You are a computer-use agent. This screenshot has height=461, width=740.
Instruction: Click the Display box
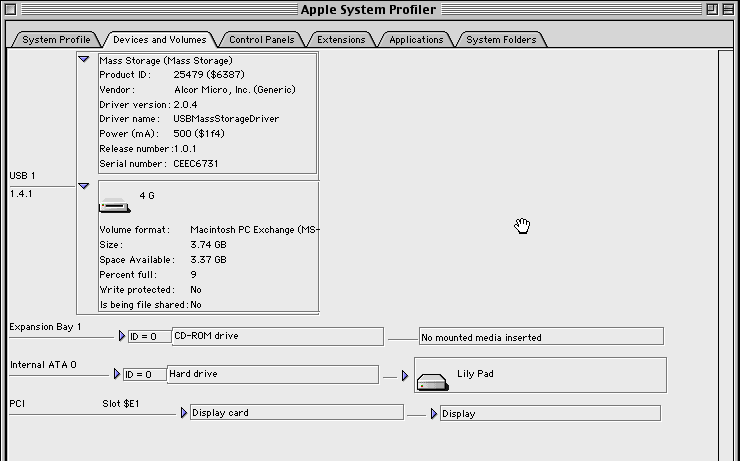pos(550,413)
